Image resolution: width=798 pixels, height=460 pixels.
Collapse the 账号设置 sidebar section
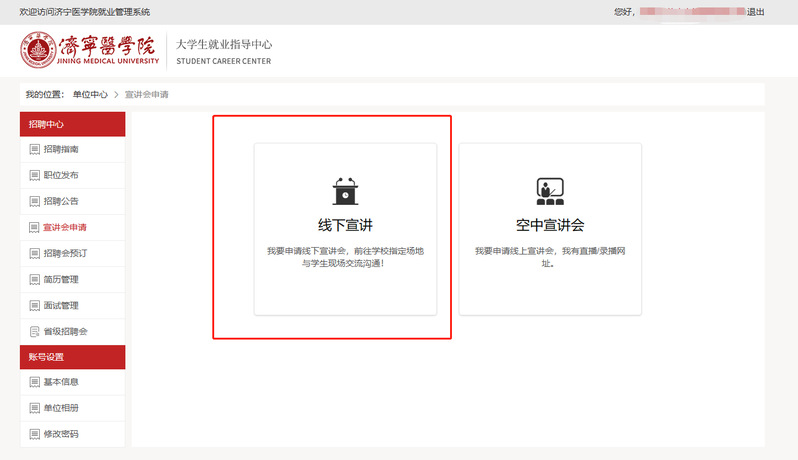pyautogui.click(x=72, y=357)
